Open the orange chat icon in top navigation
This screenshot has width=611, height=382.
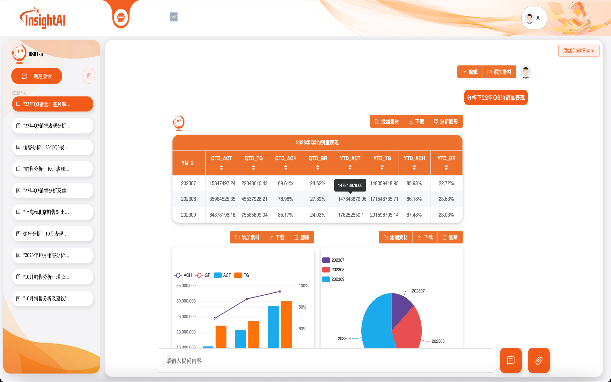point(121,18)
